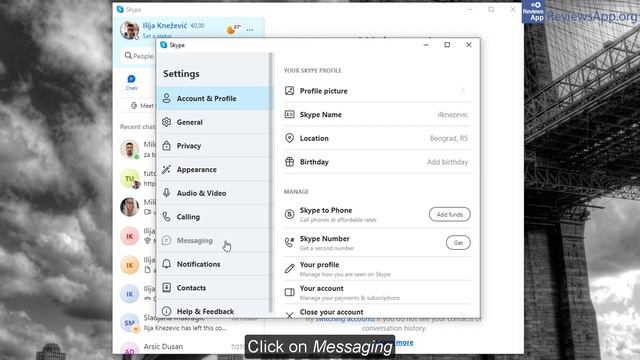Open Account & Profile settings

(x=214, y=98)
